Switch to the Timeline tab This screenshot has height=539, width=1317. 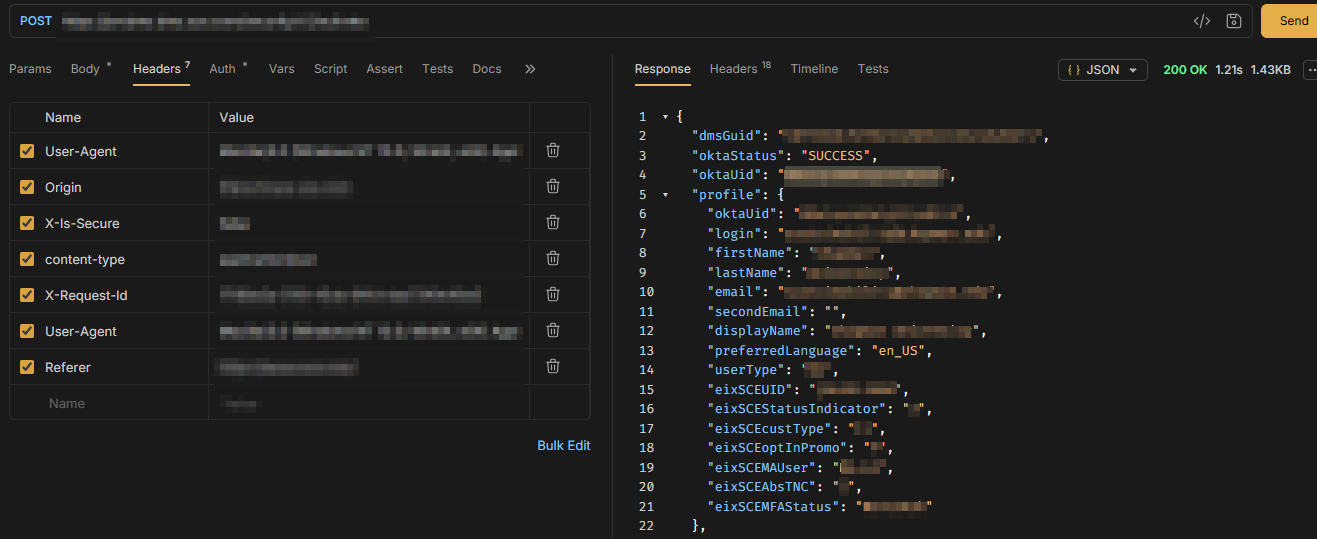814,69
